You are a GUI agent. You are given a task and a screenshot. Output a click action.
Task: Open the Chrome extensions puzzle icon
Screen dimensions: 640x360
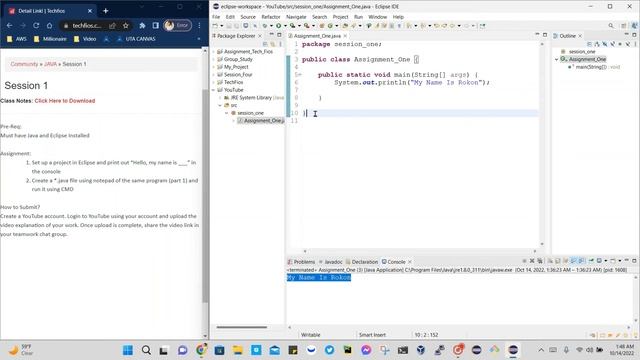click(142, 25)
